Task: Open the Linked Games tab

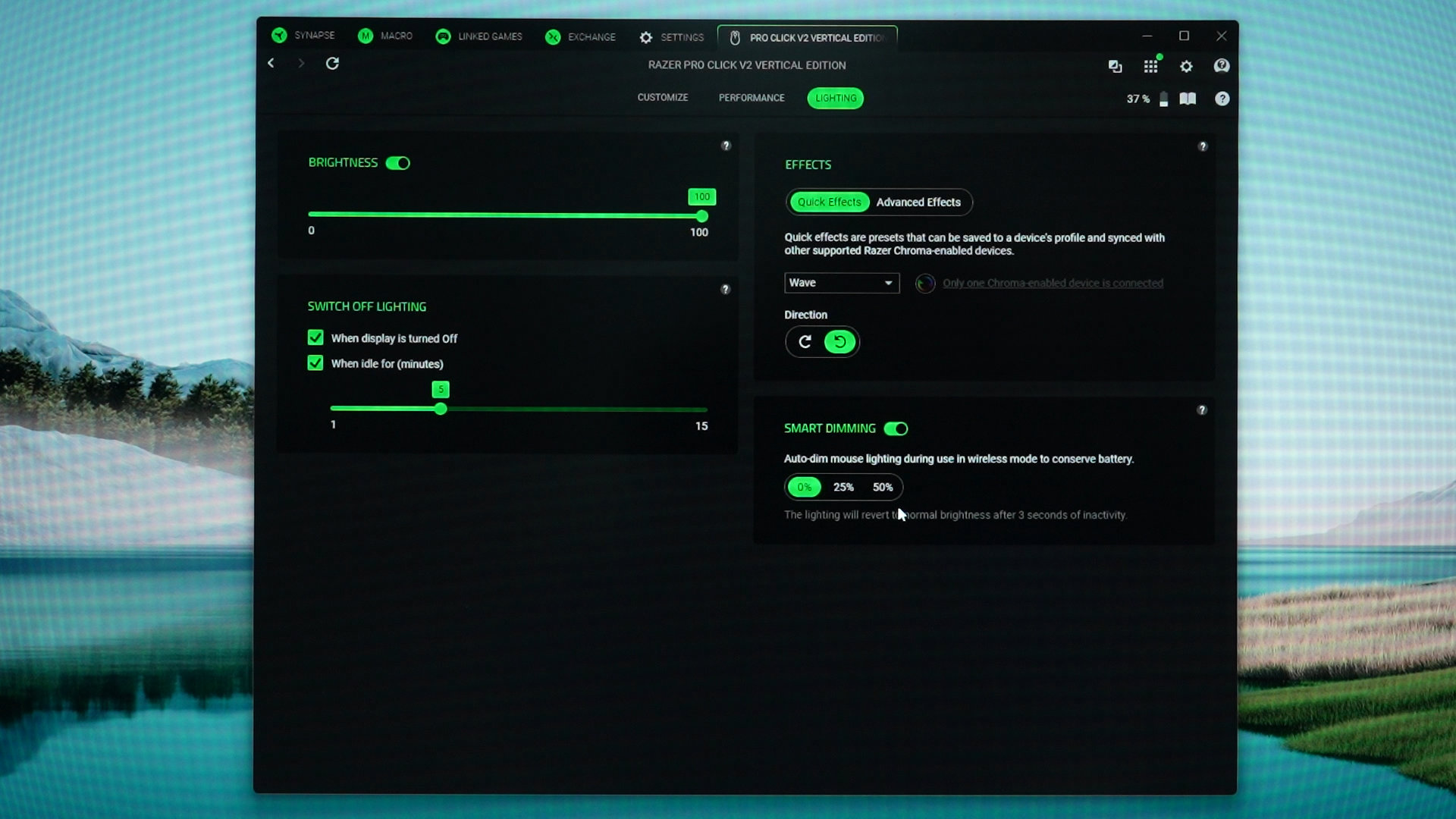Action: coord(479,36)
